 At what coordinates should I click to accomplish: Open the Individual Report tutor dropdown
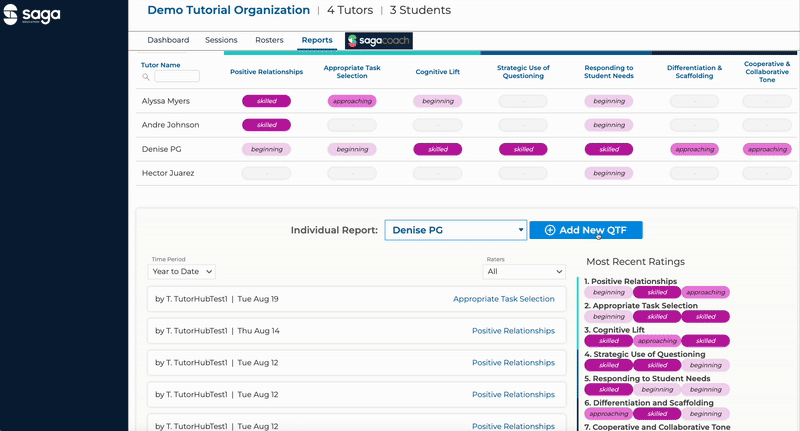click(x=456, y=230)
